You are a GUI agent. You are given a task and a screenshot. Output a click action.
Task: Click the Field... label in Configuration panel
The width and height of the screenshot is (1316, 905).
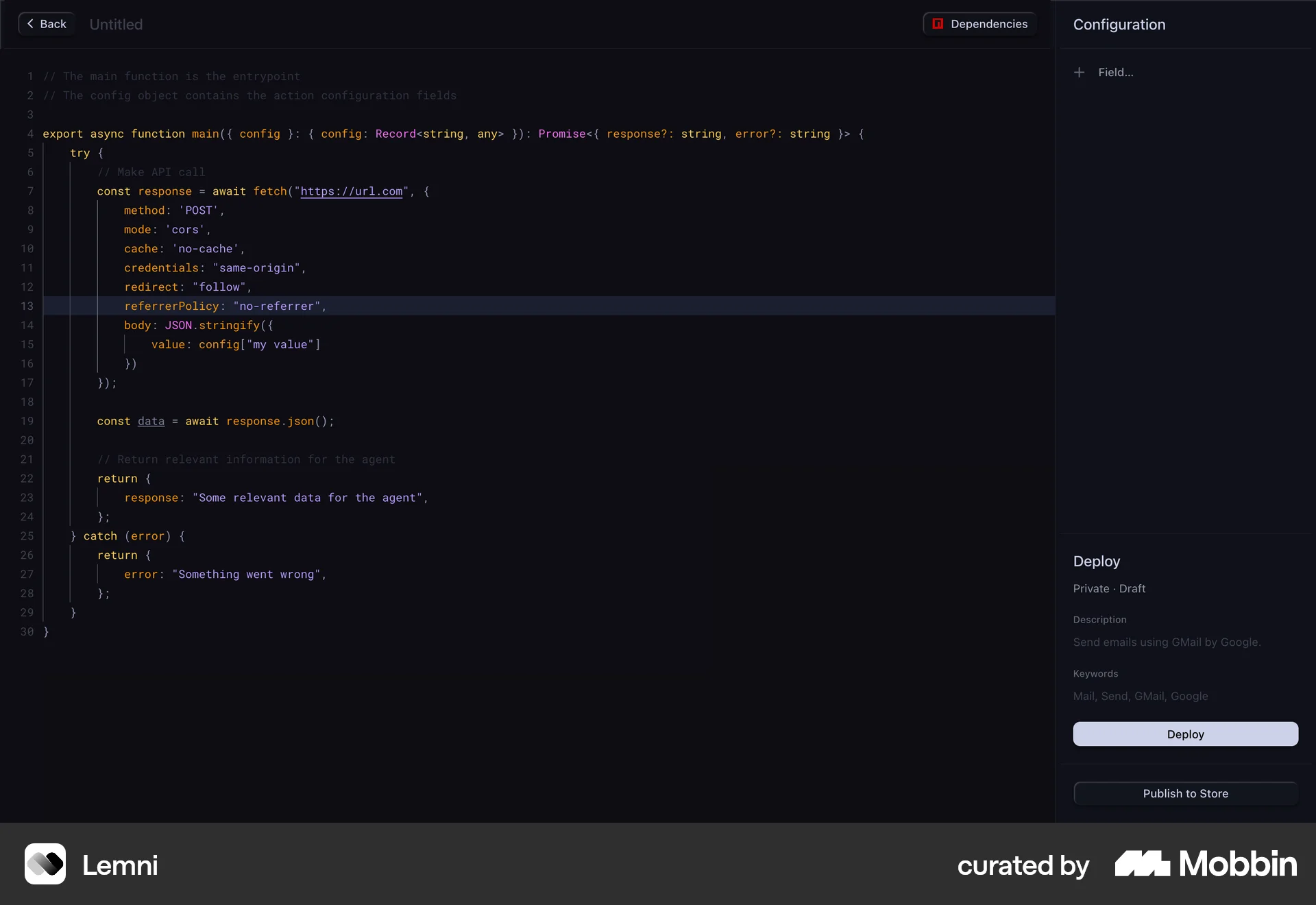1117,72
